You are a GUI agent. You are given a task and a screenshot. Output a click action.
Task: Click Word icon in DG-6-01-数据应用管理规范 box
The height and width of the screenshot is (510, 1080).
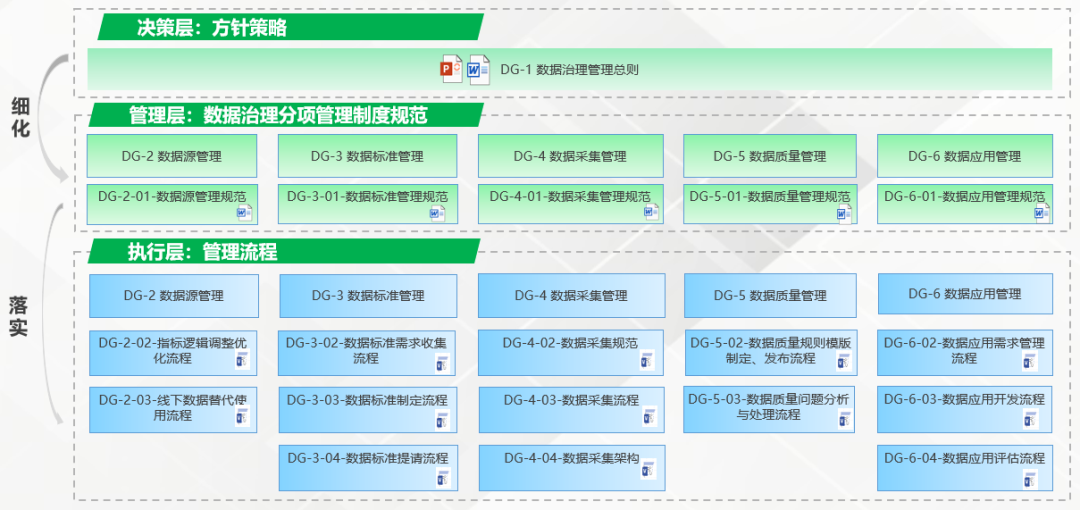1038,212
